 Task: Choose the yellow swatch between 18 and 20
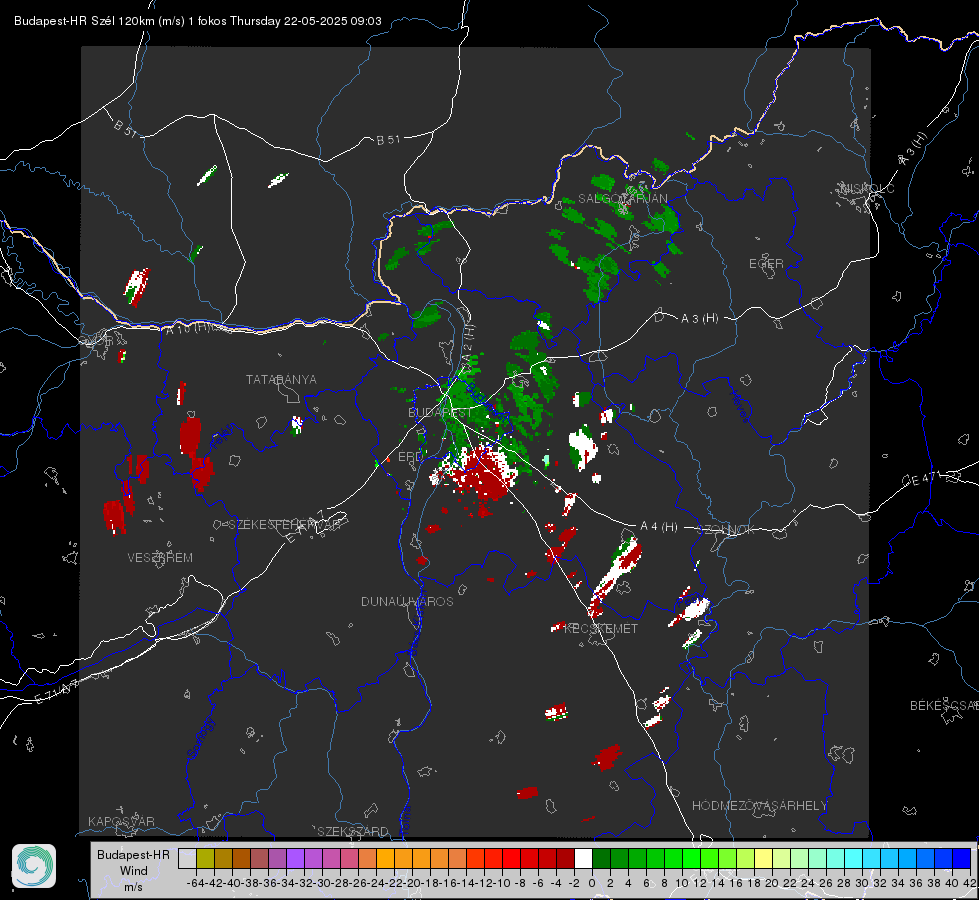point(764,858)
